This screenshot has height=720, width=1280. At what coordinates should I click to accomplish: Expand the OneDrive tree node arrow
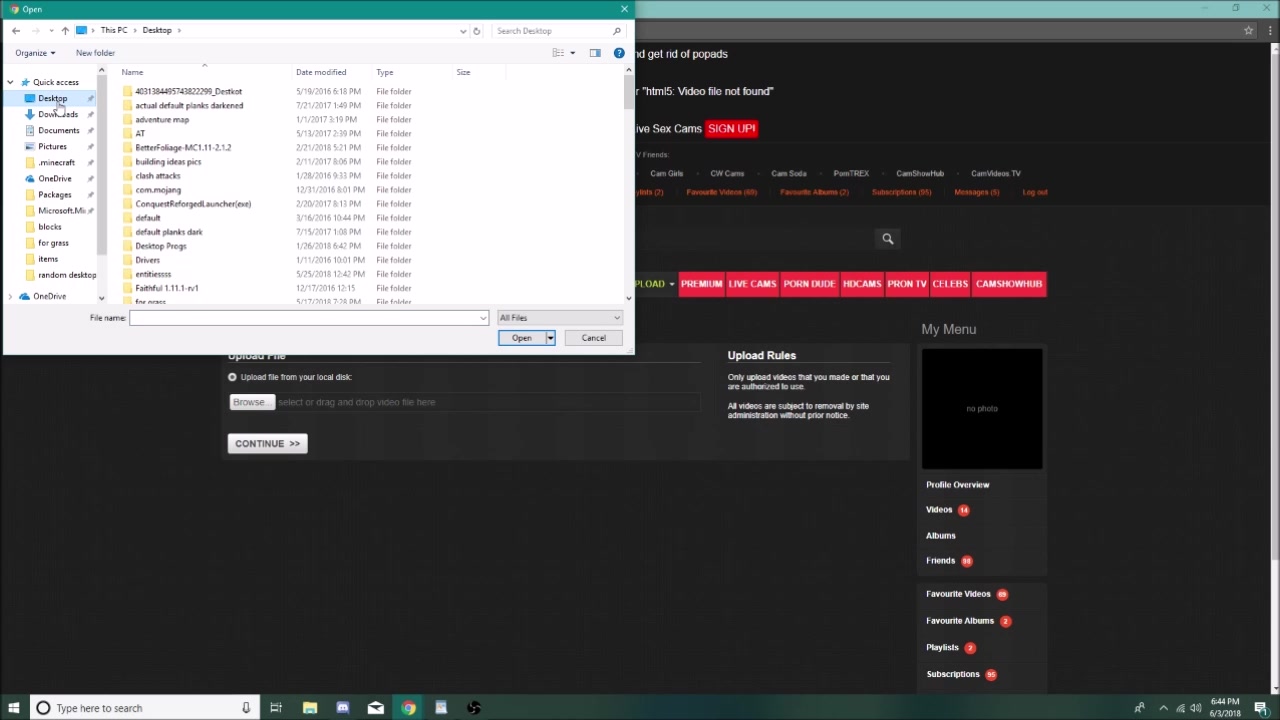(10, 297)
